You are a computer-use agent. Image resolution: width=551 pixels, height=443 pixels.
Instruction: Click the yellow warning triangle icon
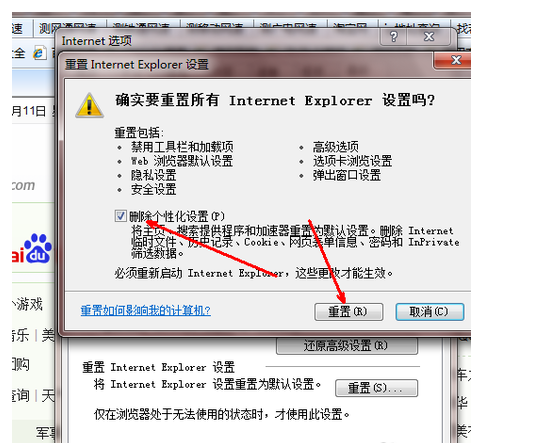pos(89,105)
